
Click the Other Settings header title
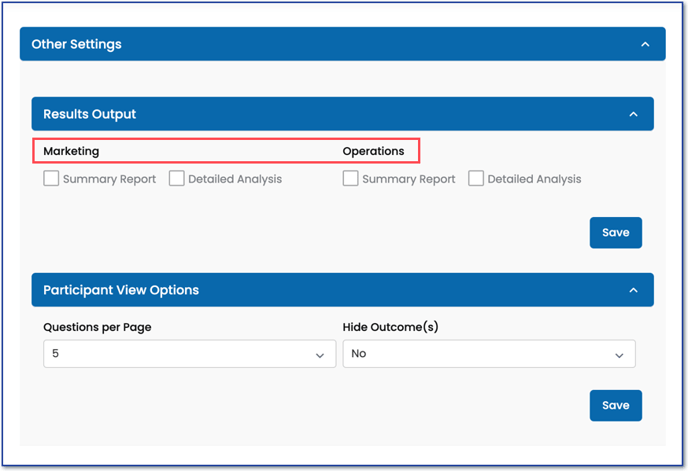[76, 44]
